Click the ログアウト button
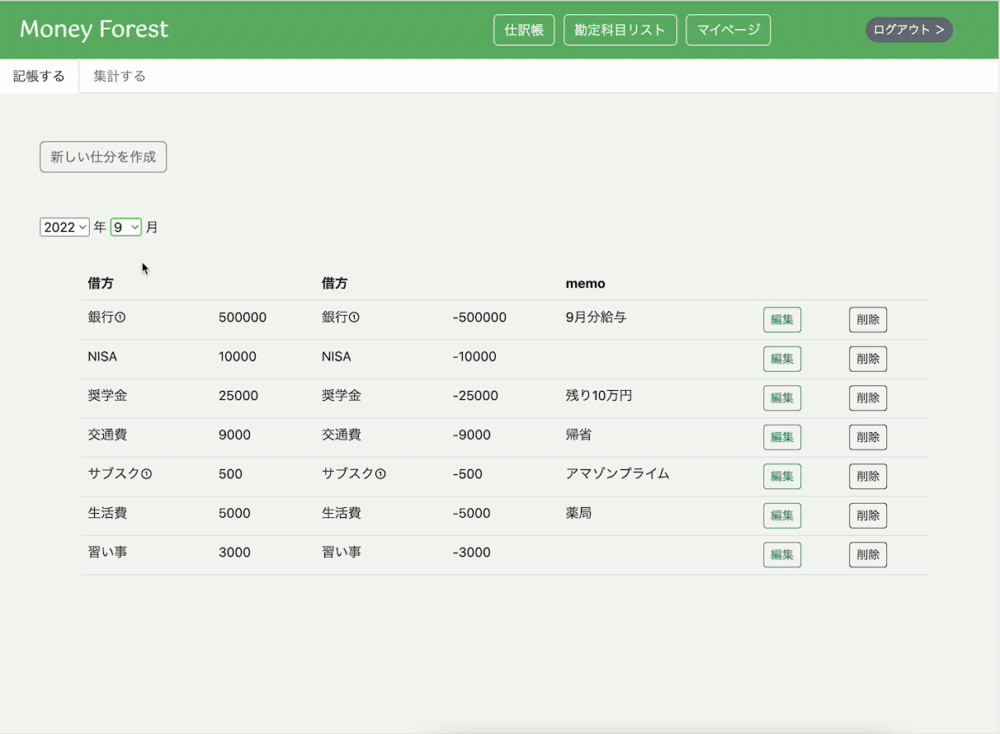 click(x=908, y=29)
